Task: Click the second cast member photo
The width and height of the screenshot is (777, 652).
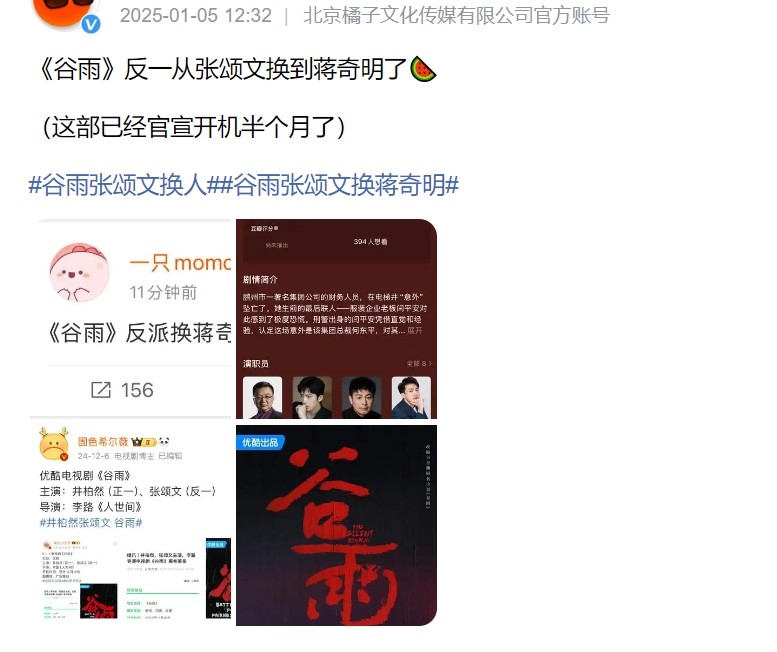Action: pyautogui.click(x=312, y=398)
